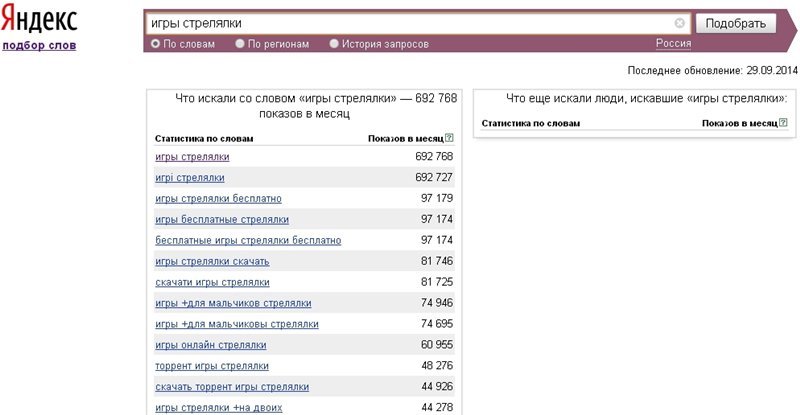Viewport: 800px width, 415px height.
Task: Click the 74 695 impressions value
Action: click(x=437, y=324)
